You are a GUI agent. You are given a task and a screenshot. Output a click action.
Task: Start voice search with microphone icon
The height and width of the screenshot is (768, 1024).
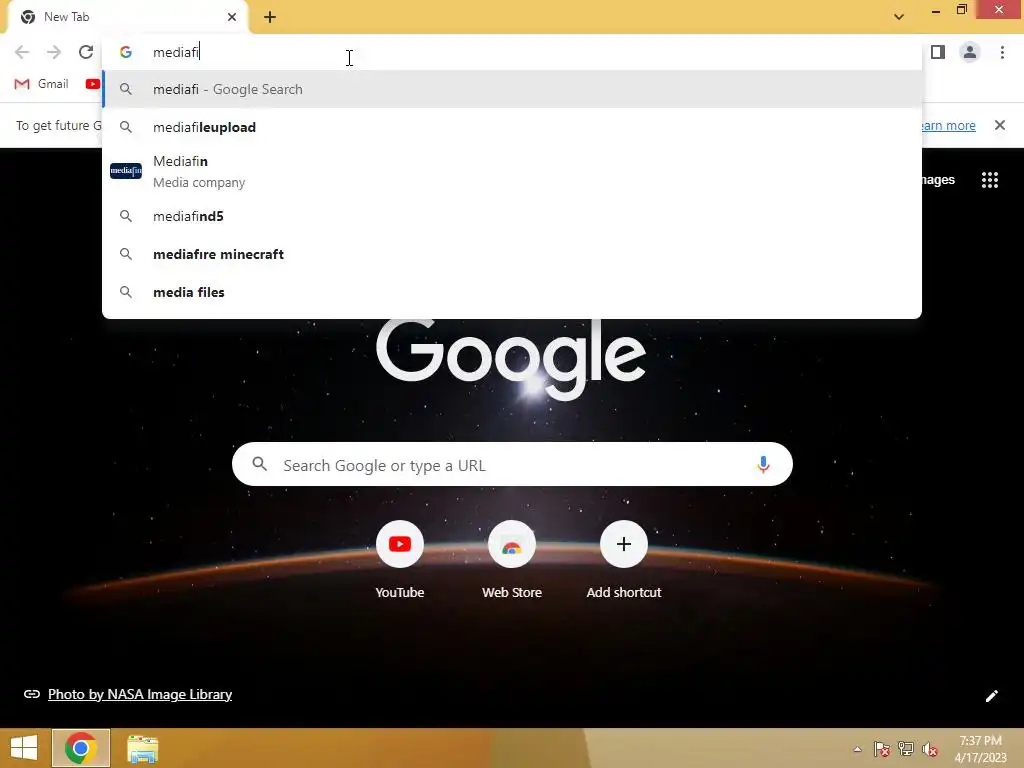point(763,464)
